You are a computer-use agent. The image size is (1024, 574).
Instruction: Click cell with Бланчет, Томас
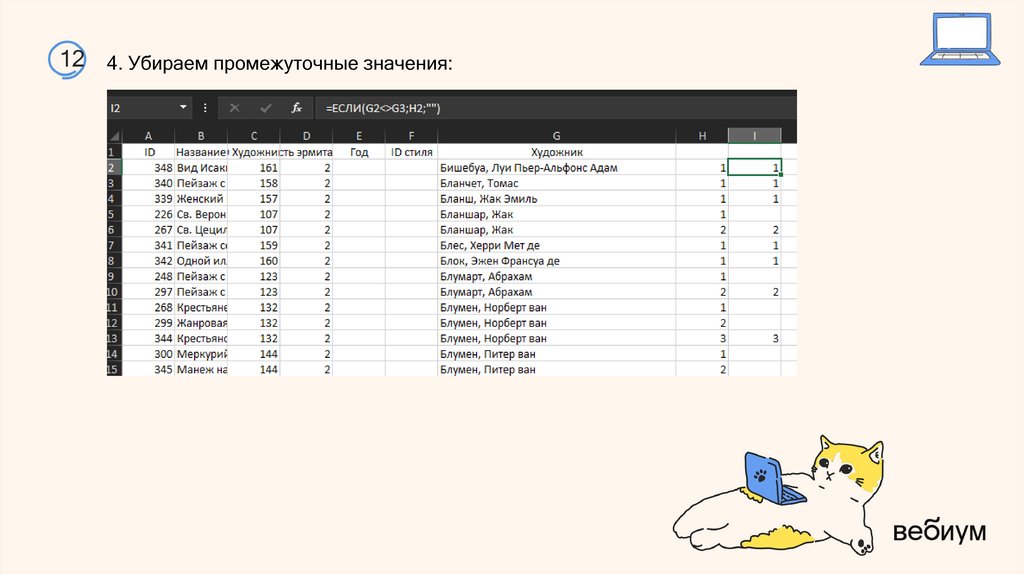tap(556, 183)
